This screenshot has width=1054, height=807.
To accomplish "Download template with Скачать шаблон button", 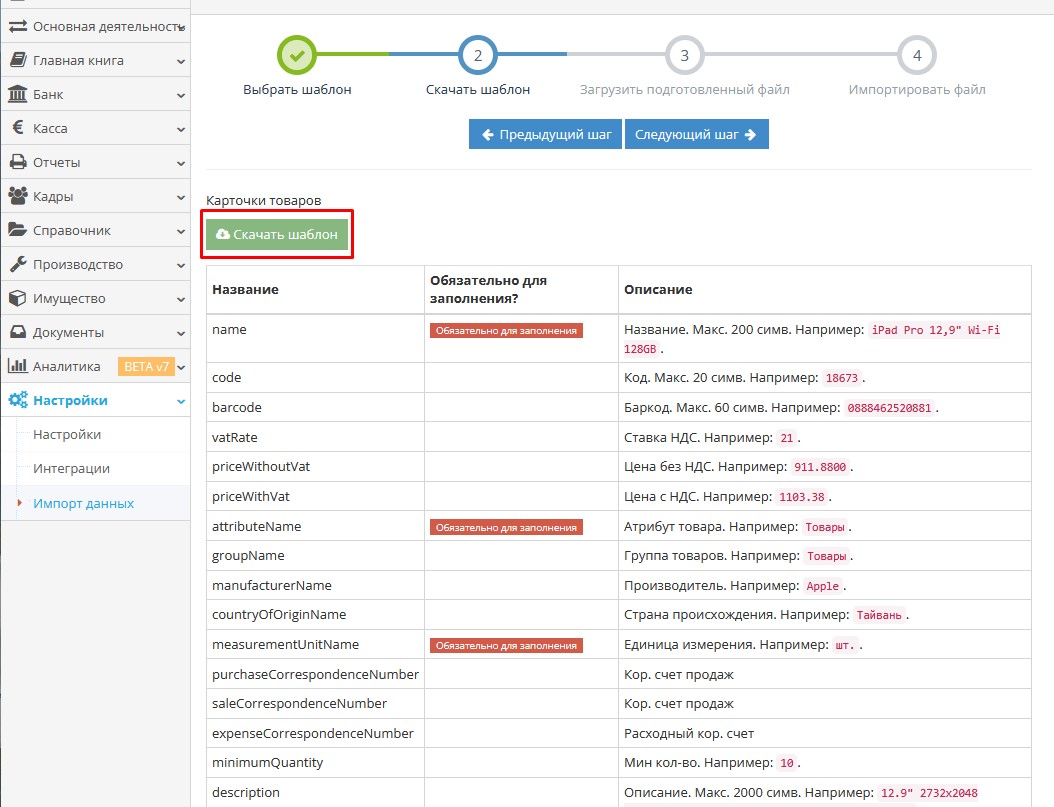I will coord(277,235).
